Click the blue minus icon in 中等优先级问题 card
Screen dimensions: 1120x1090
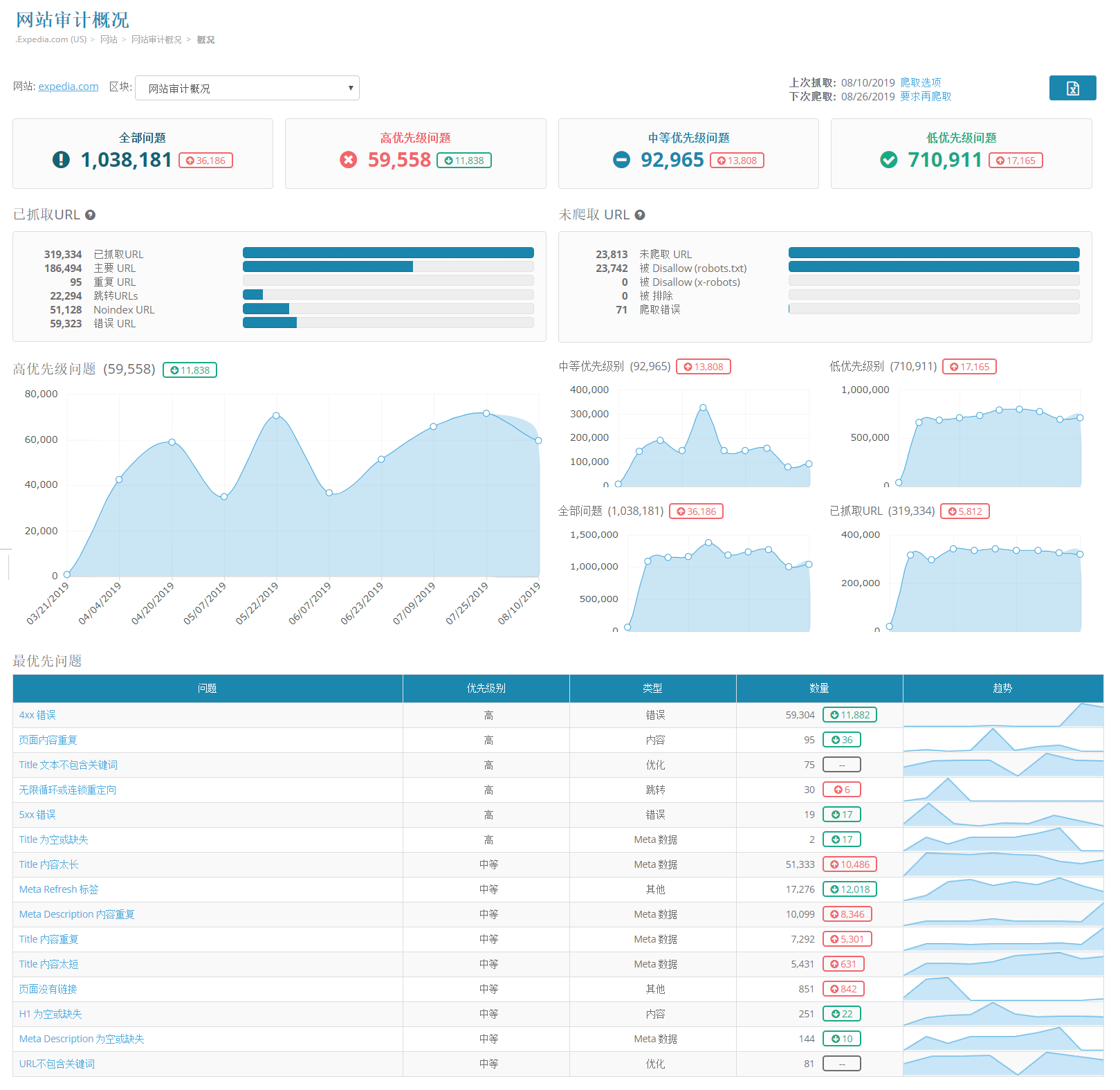pyautogui.click(x=622, y=160)
